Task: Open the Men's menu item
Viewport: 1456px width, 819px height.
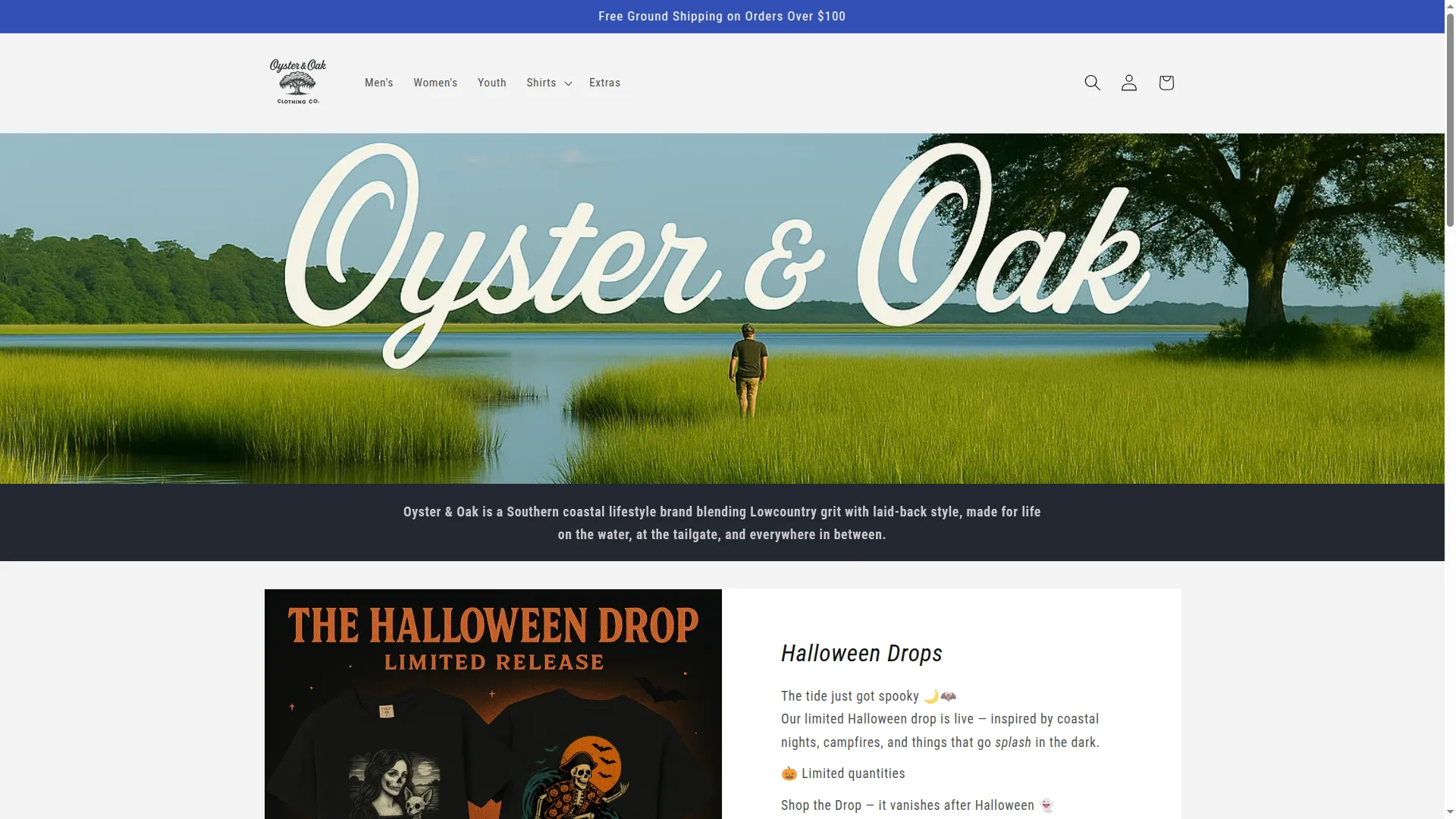Action: click(x=378, y=83)
